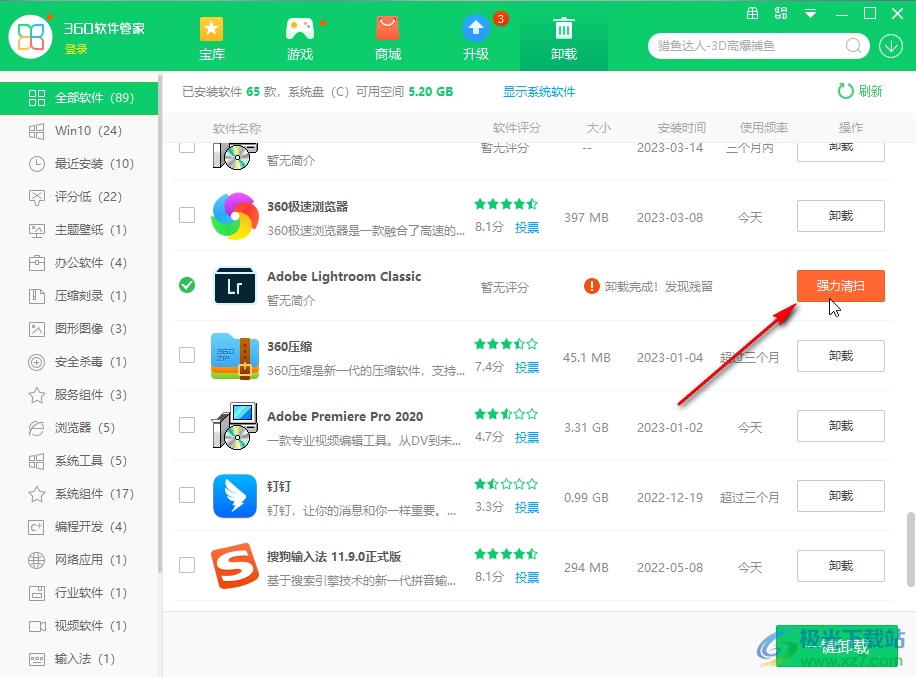Click the 360软件管家 logo icon
Screen dimensions: 916x677
[30, 37]
